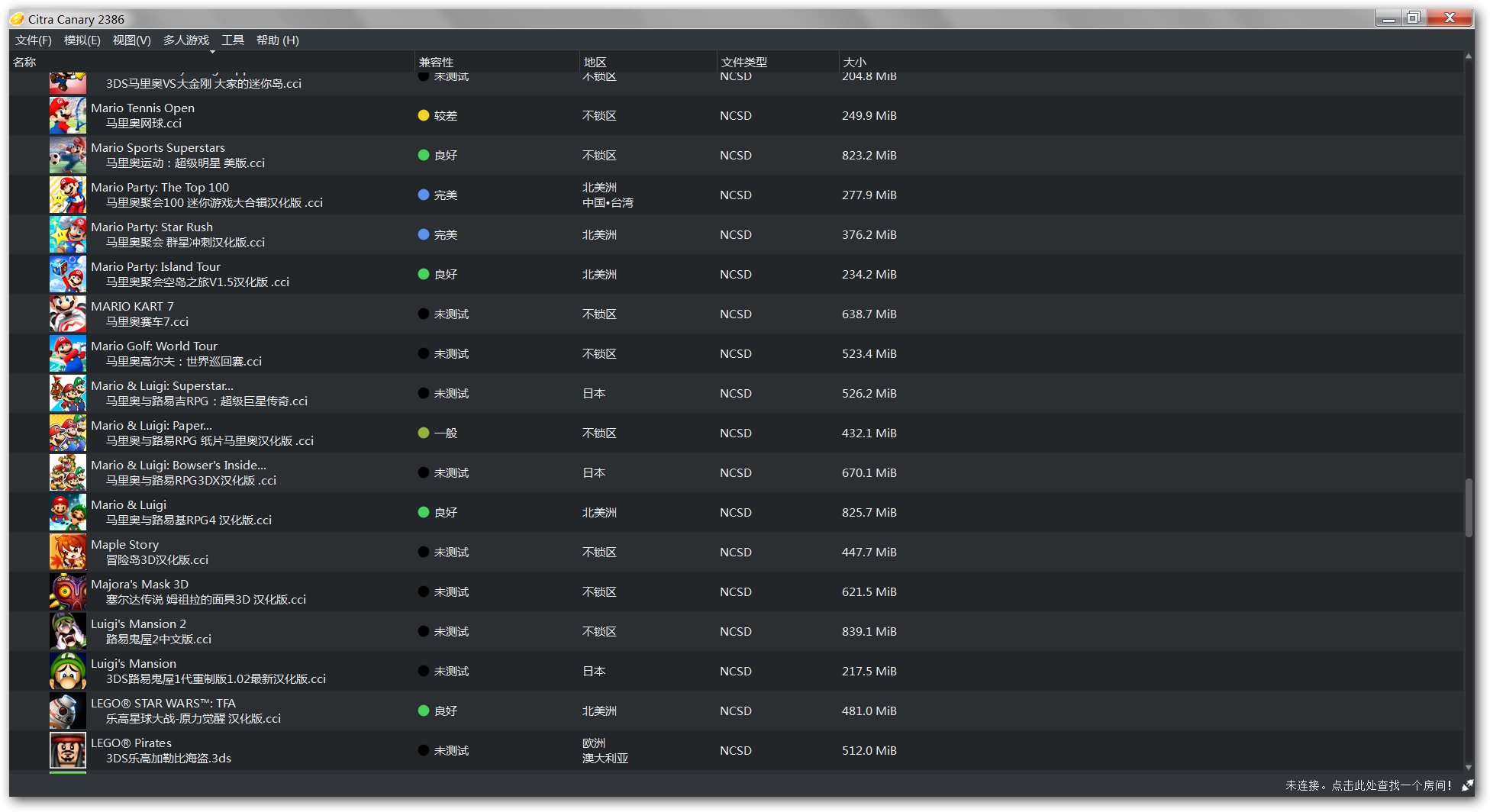This screenshot has height=812, width=1490.
Task: Open the 视图(V) menu
Action: click(131, 40)
